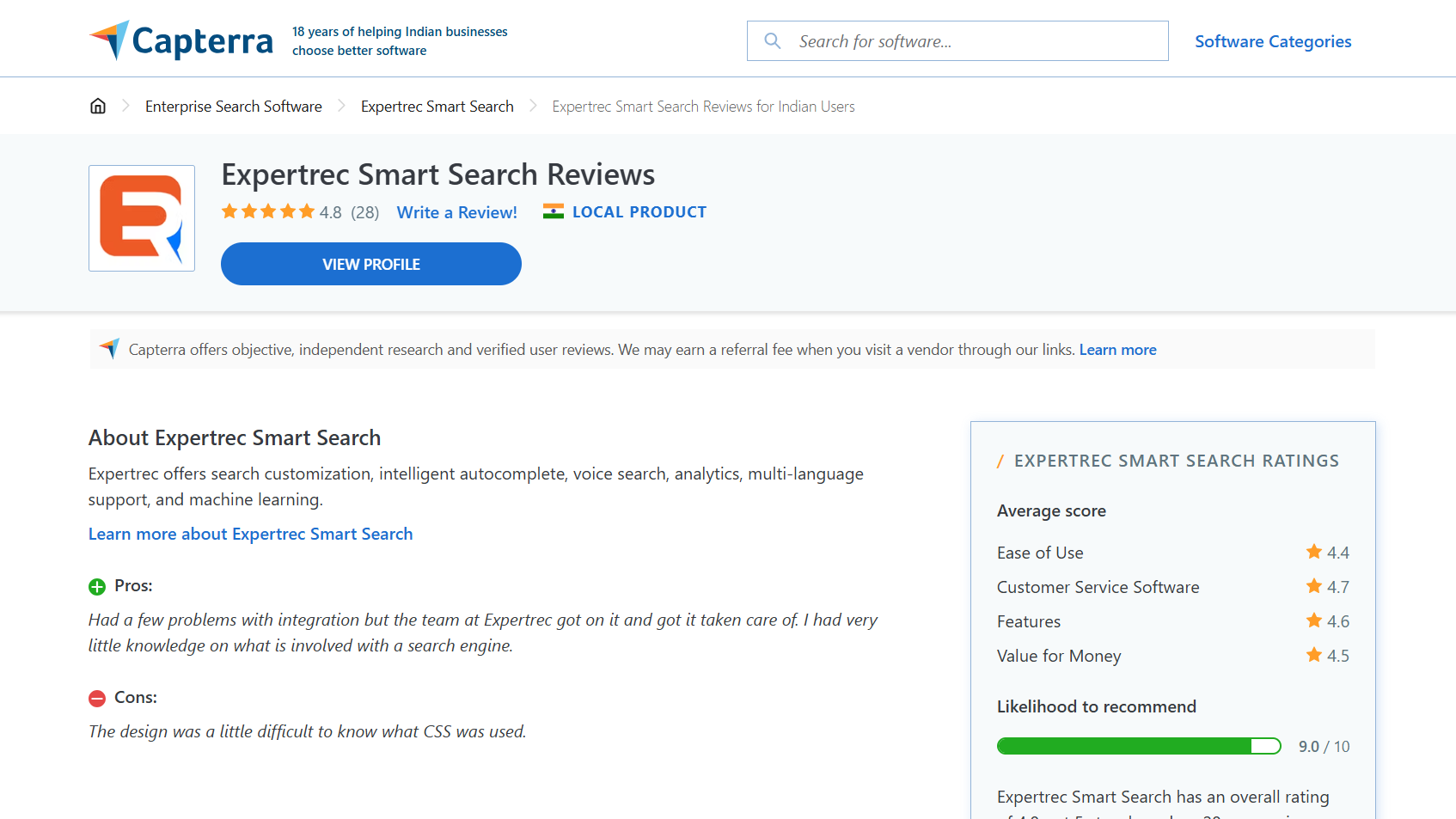
Task: Click the five-star rating under the title
Action: coord(268,211)
